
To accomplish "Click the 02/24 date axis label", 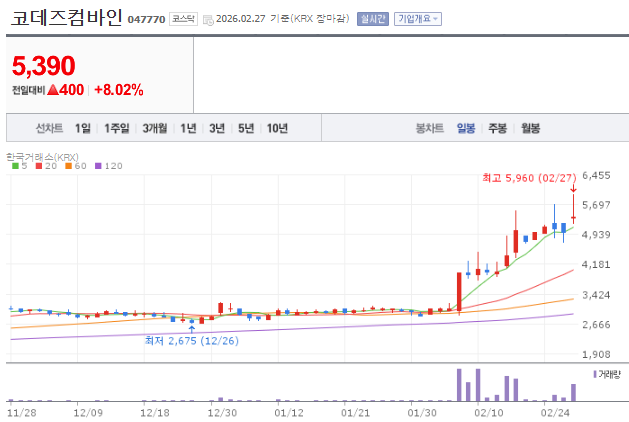I will 555,413.
